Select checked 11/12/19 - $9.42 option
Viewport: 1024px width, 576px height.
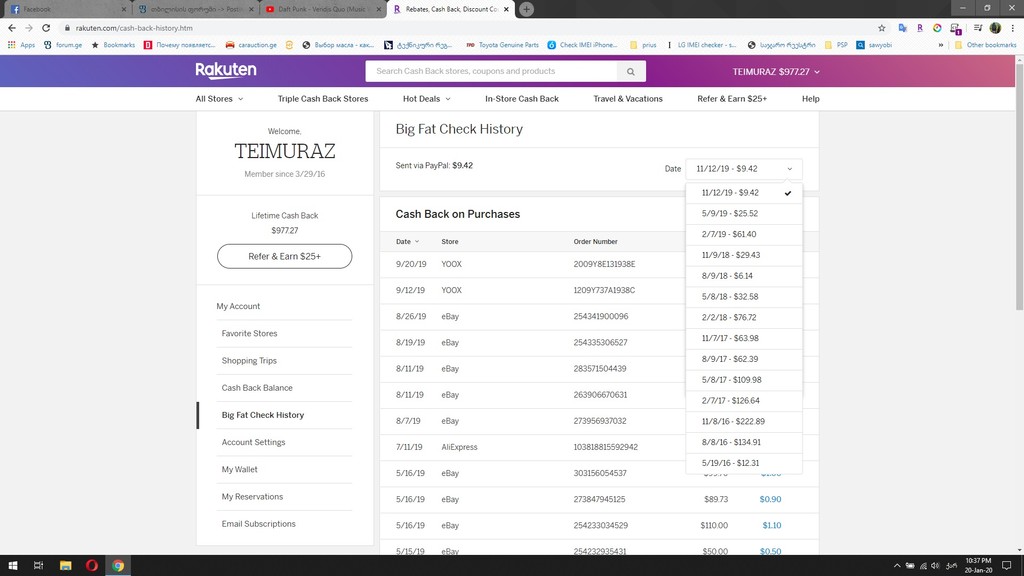[x=744, y=193]
